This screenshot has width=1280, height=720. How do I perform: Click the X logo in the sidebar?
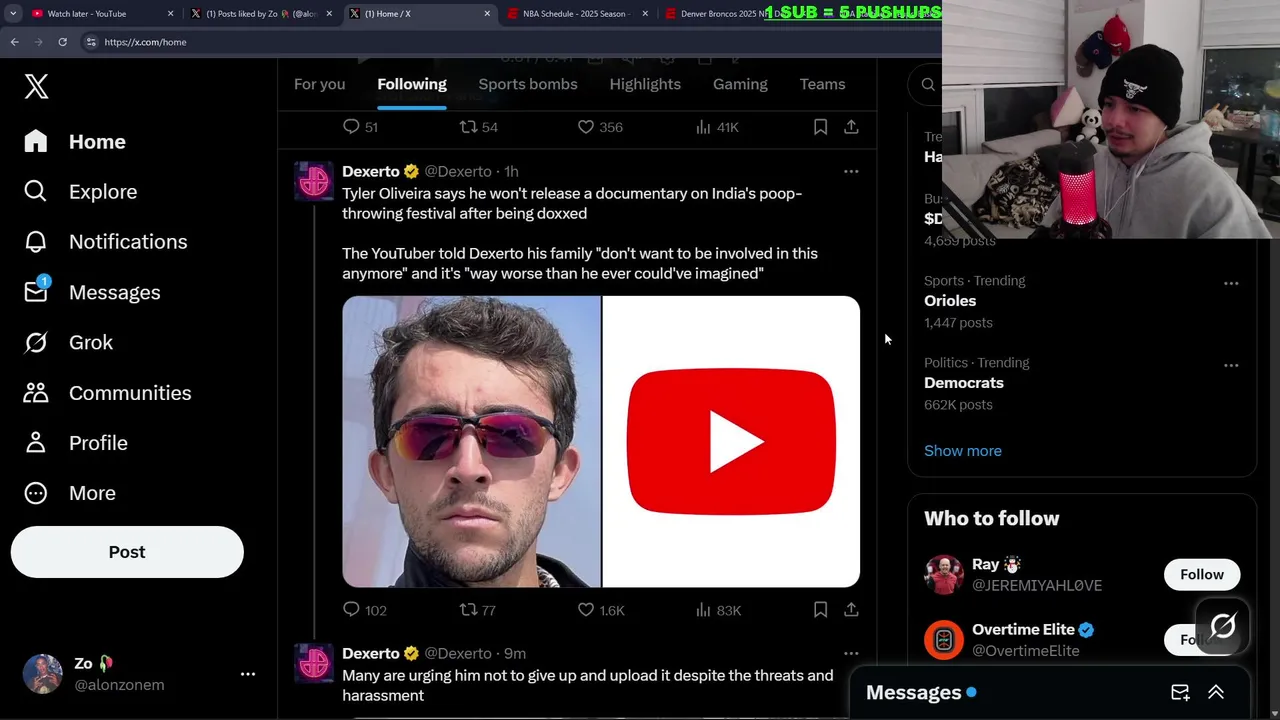(36, 86)
